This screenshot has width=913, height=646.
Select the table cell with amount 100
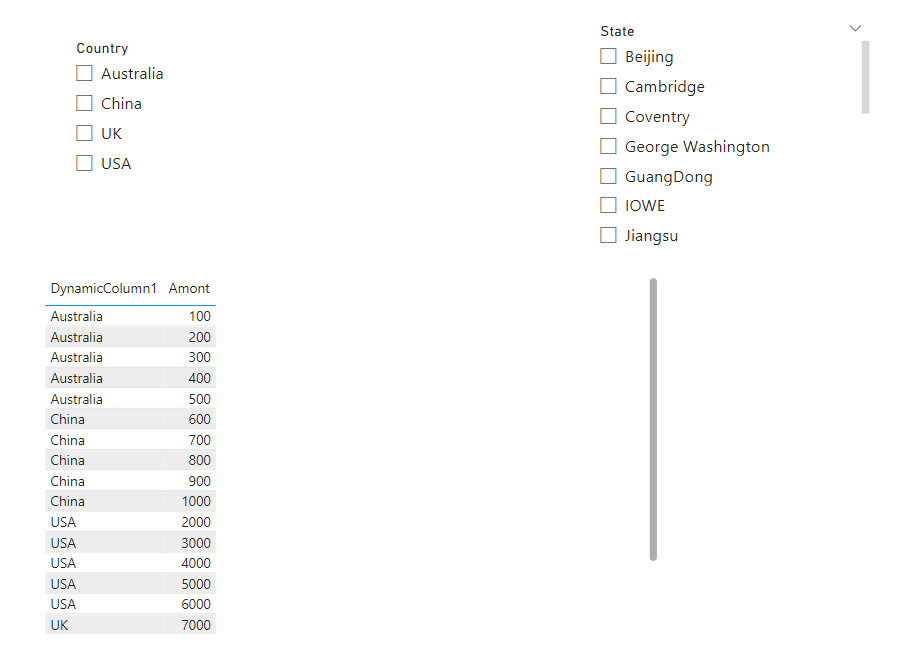(200, 316)
